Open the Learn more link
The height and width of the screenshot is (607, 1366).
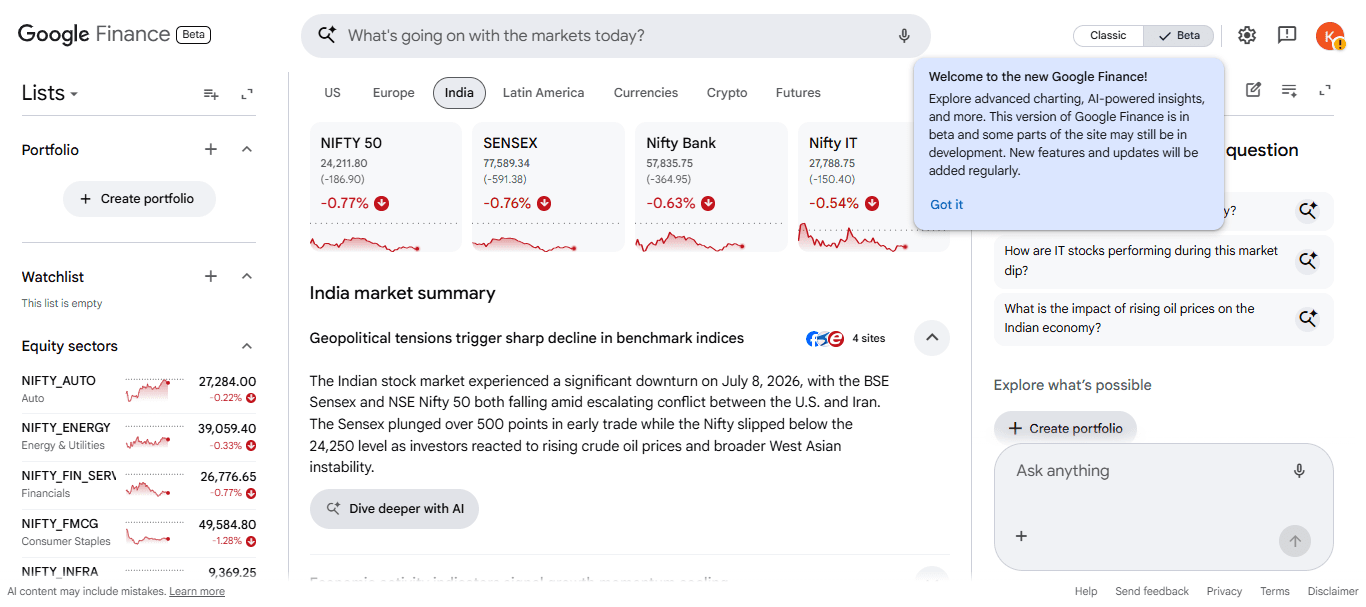click(197, 591)
